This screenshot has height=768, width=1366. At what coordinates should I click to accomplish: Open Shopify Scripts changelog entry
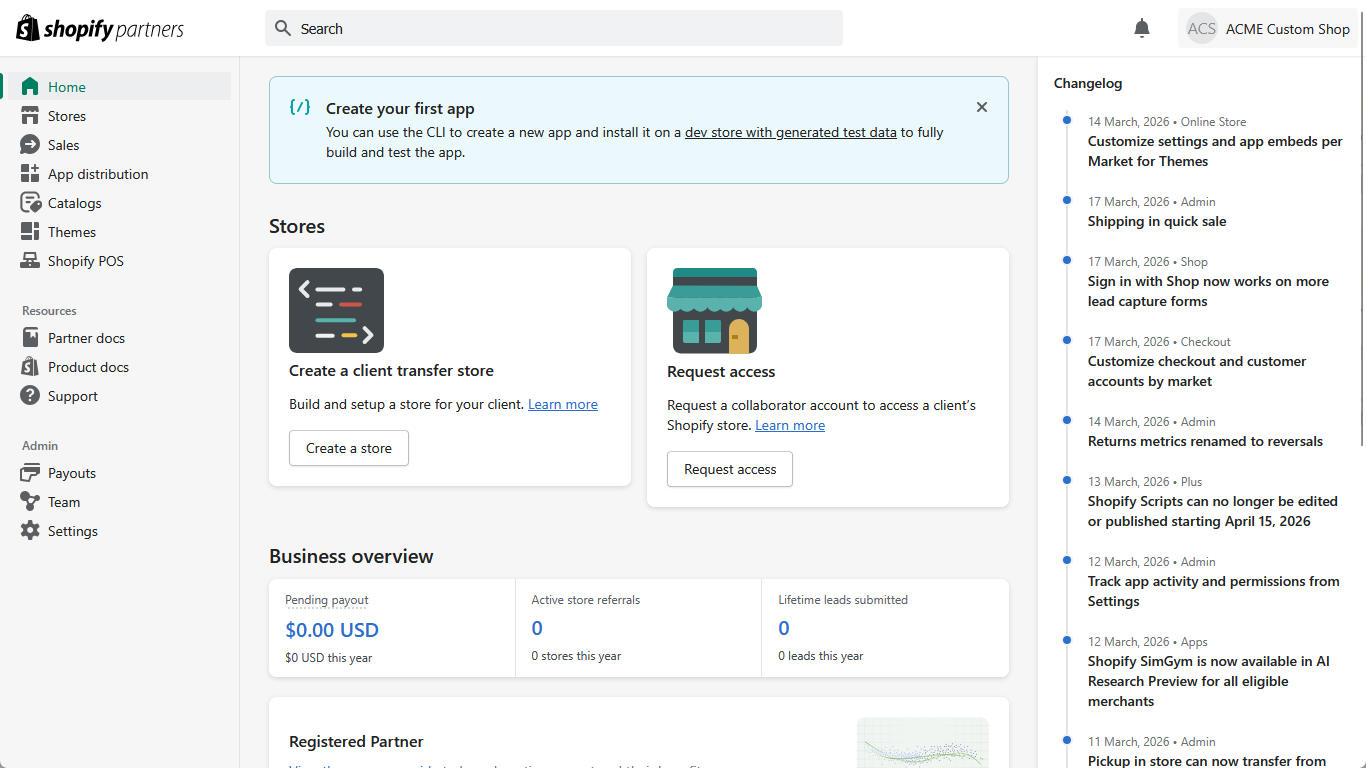click(1213, 511)
